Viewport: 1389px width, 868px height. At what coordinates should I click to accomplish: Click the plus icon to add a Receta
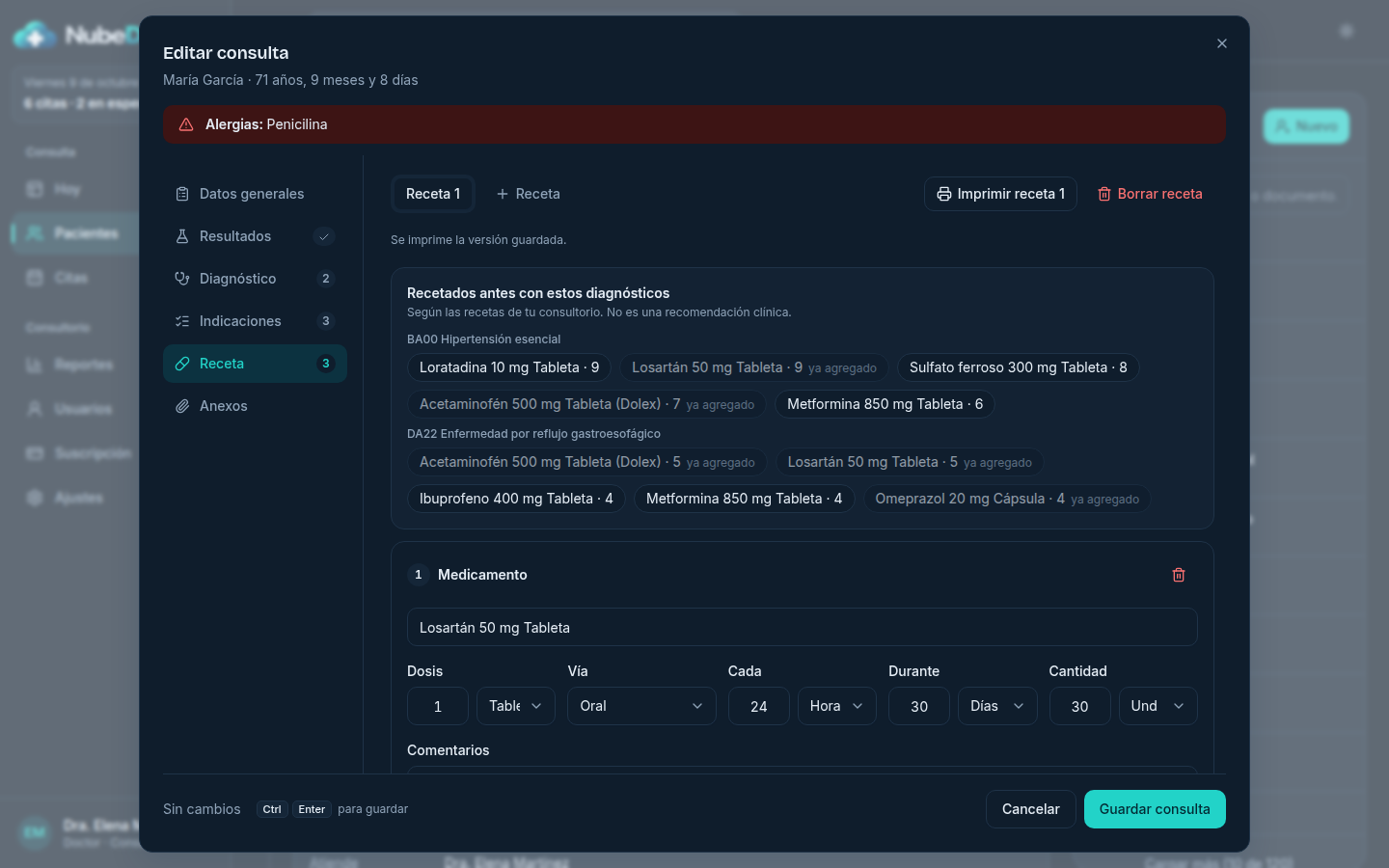(503, 194)
